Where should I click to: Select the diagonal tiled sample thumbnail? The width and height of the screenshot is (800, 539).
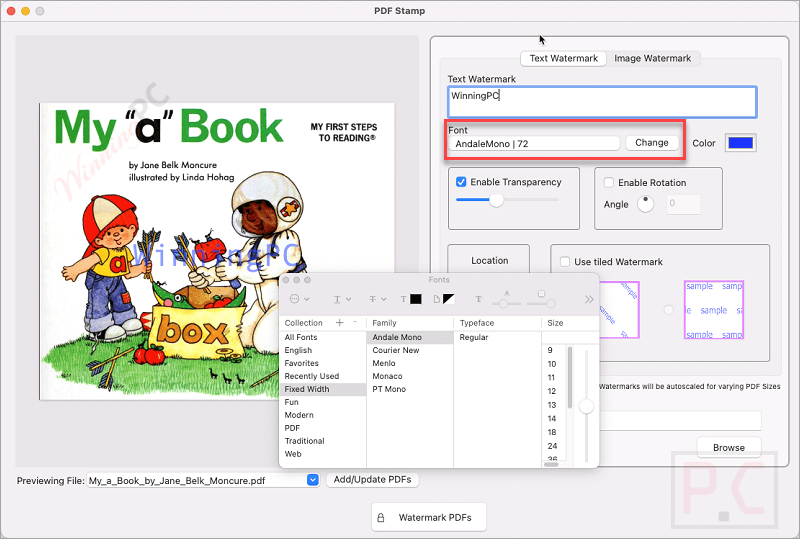coord(619,310)
